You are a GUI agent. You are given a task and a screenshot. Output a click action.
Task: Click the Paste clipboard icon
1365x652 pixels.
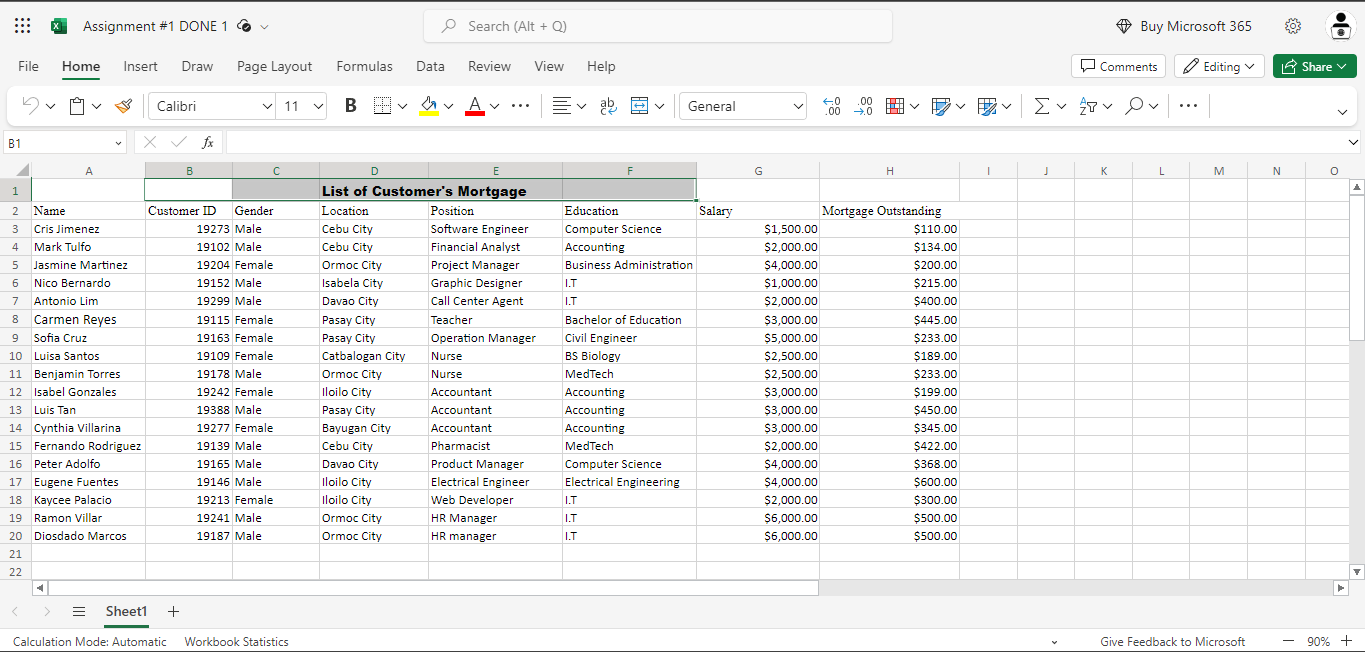coord(77,106)
